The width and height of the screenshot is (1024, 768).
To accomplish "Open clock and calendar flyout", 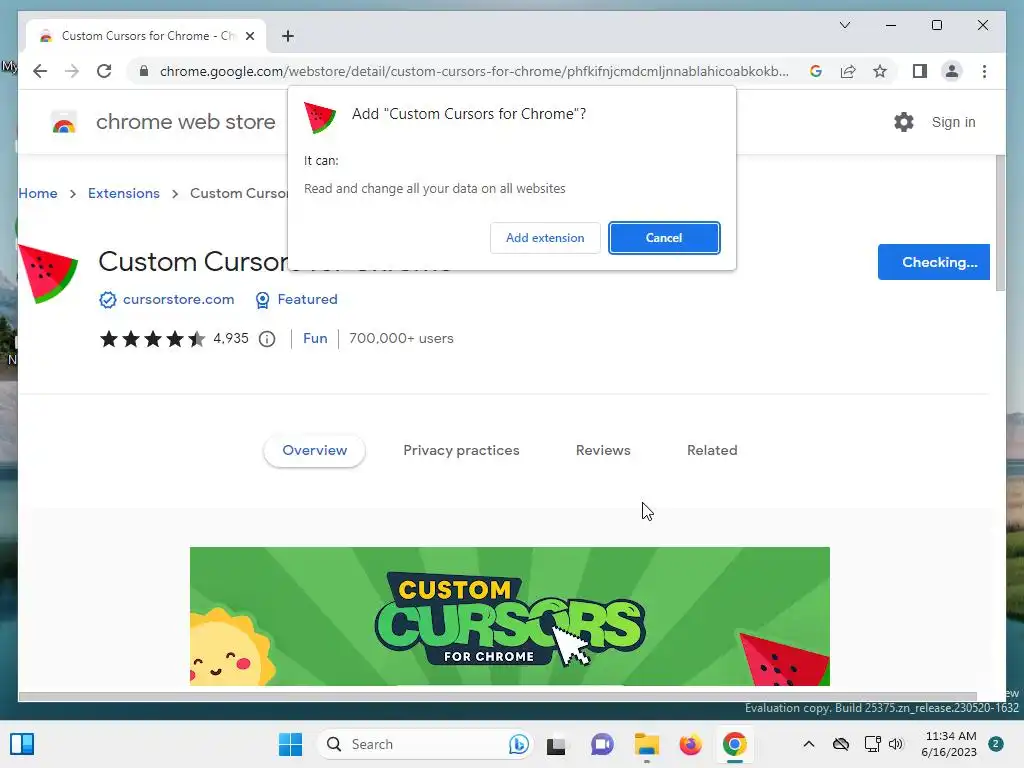I will pyautogui.click(x=949, y=744).
